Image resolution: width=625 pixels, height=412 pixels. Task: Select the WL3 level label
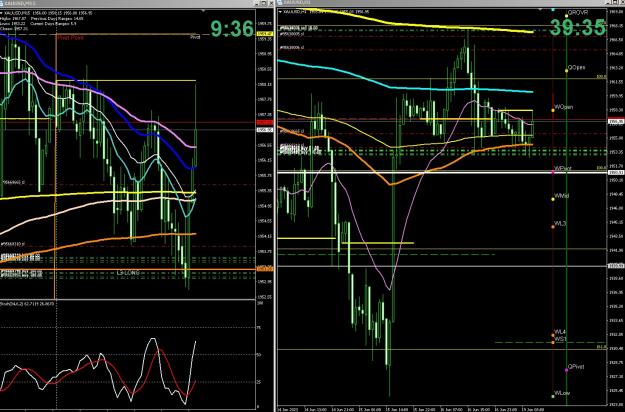(x=560, y=224)
